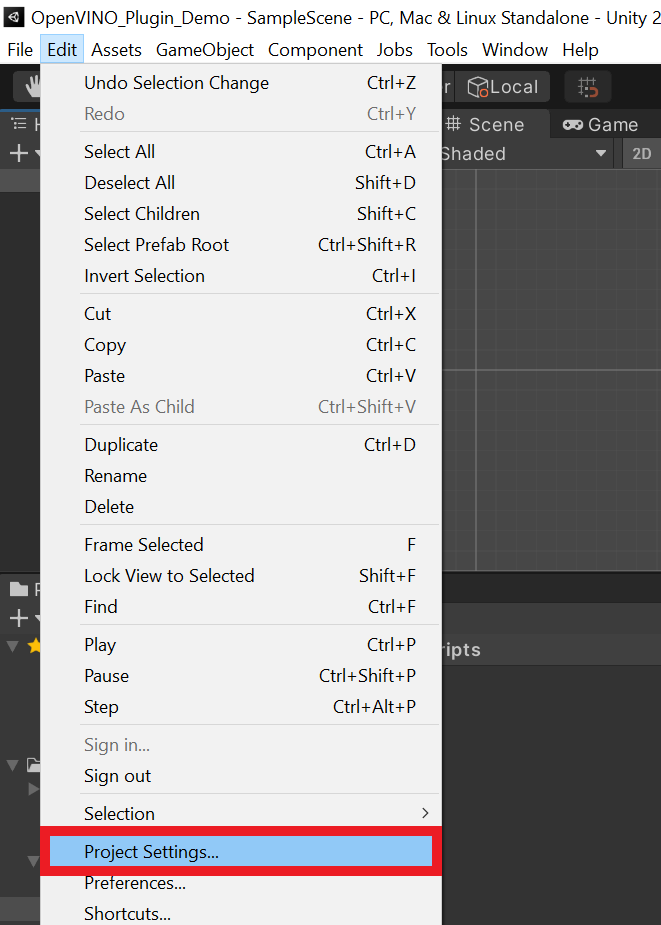Toggle 2D view mode in Scene
661x925 pixels.
(641, 154)
